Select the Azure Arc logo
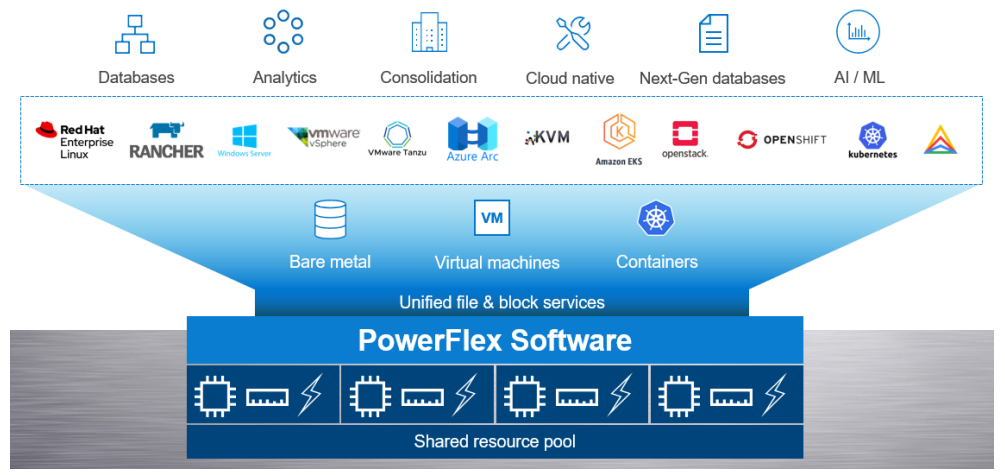Image resolution: width=1005 pixels, height=475 pixels. (472, 139)
